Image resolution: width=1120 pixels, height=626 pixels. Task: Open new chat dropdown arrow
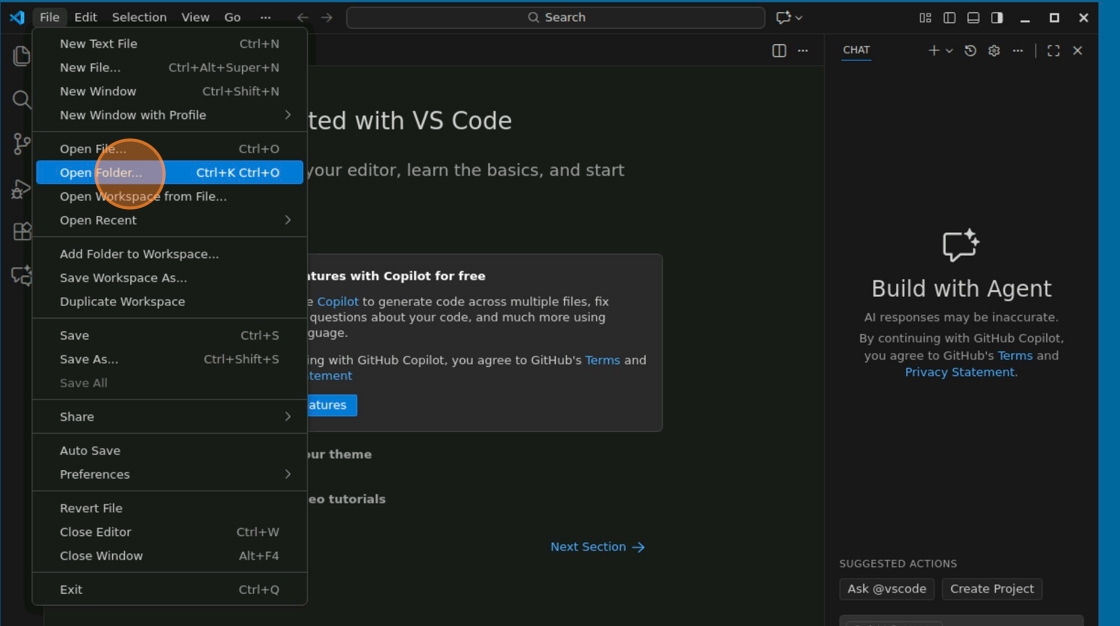tap(949, 51)
